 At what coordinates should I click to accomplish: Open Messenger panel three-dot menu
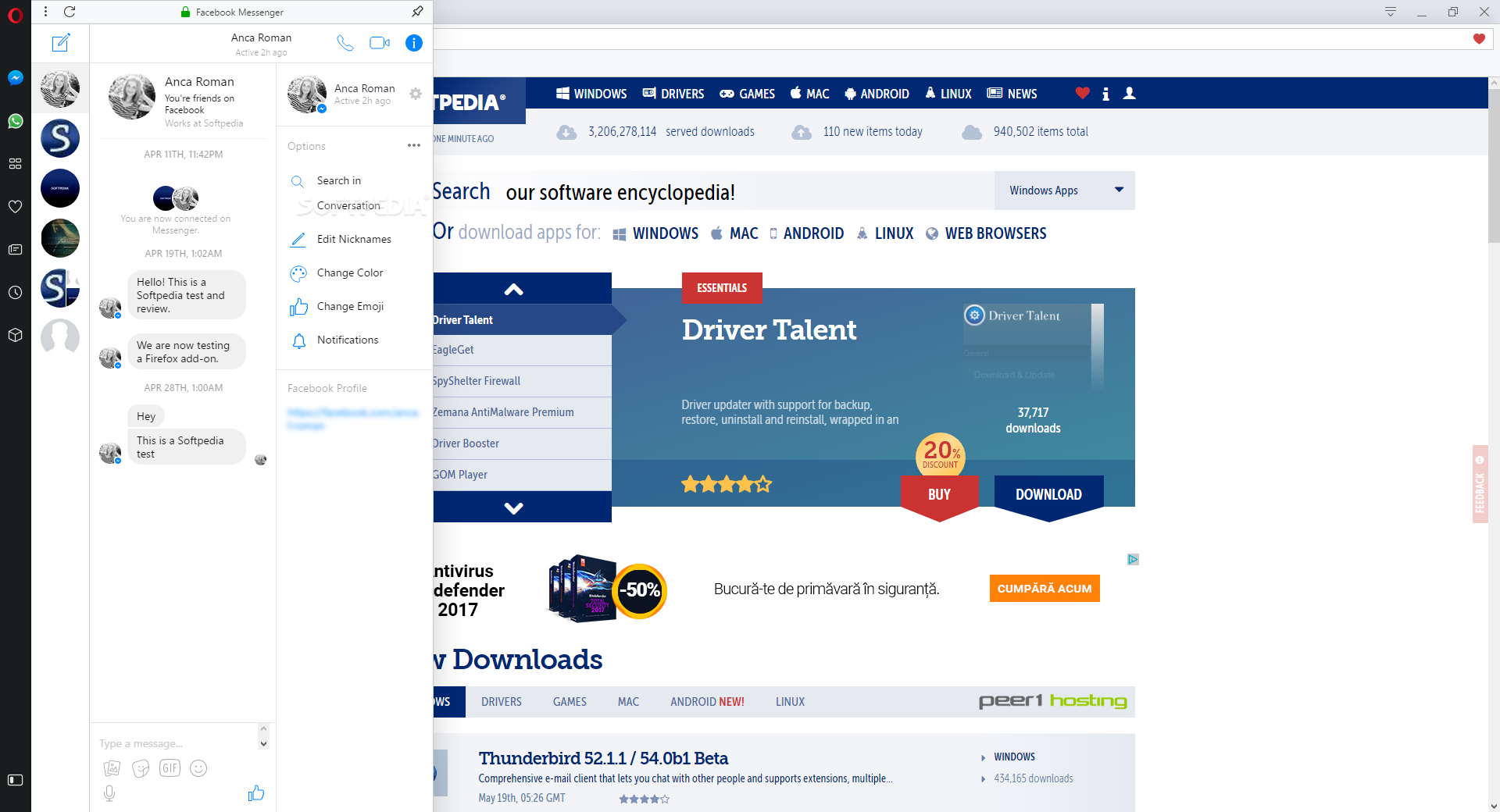click(x=45, y=12)
